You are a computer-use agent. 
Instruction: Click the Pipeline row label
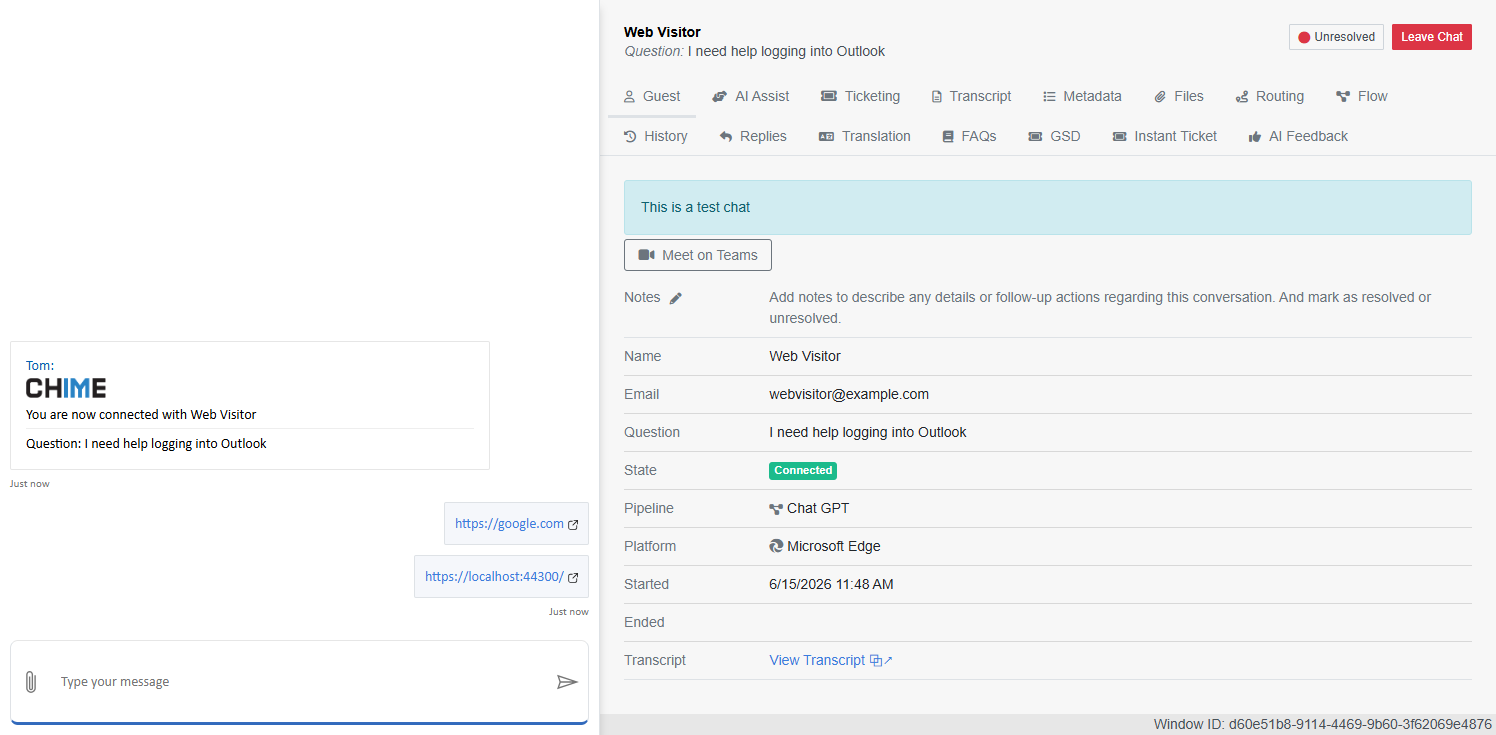tap(649, 508)
